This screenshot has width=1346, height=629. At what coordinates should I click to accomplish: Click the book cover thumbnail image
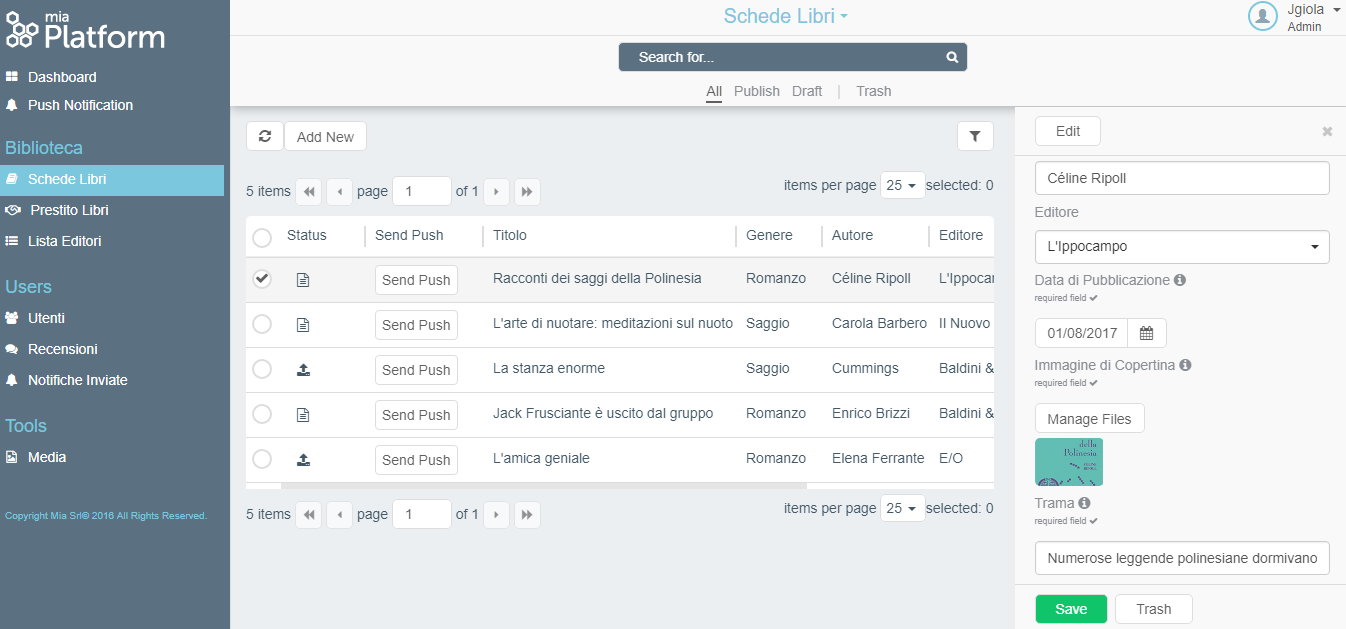(x=1068, y=462)
